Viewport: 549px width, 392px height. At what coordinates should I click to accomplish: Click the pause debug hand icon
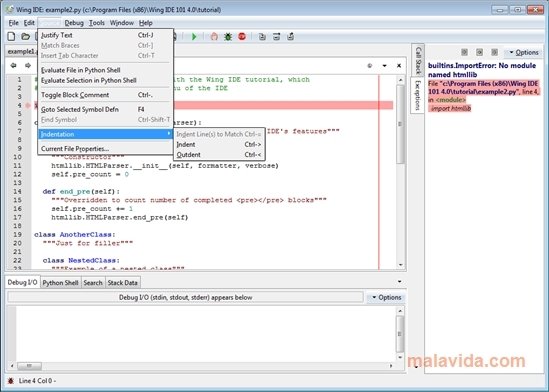tap(214, 36)
